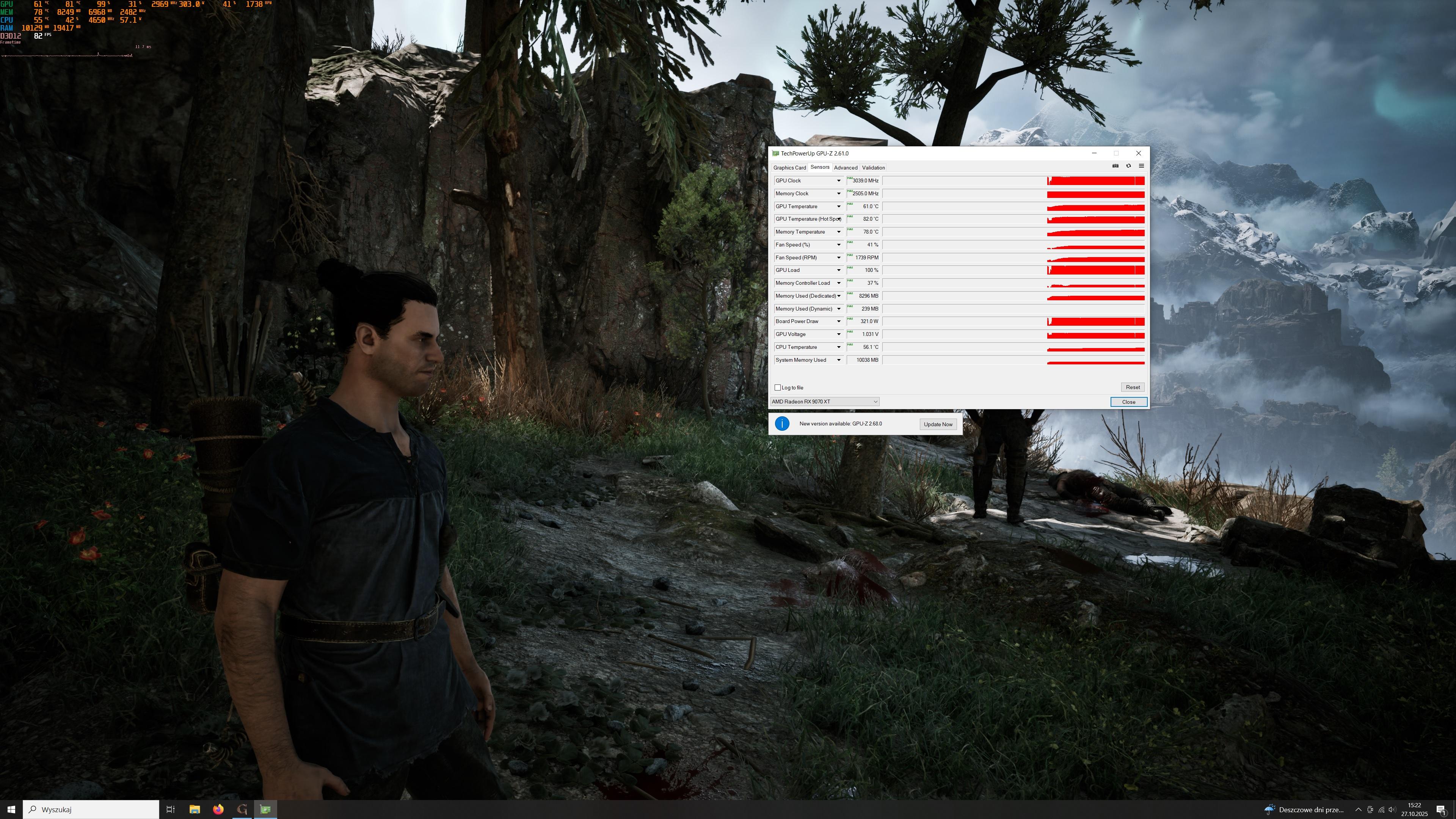Click the Reset button
Screen dimensions: 1456x819
click(x=1132, y=387)
